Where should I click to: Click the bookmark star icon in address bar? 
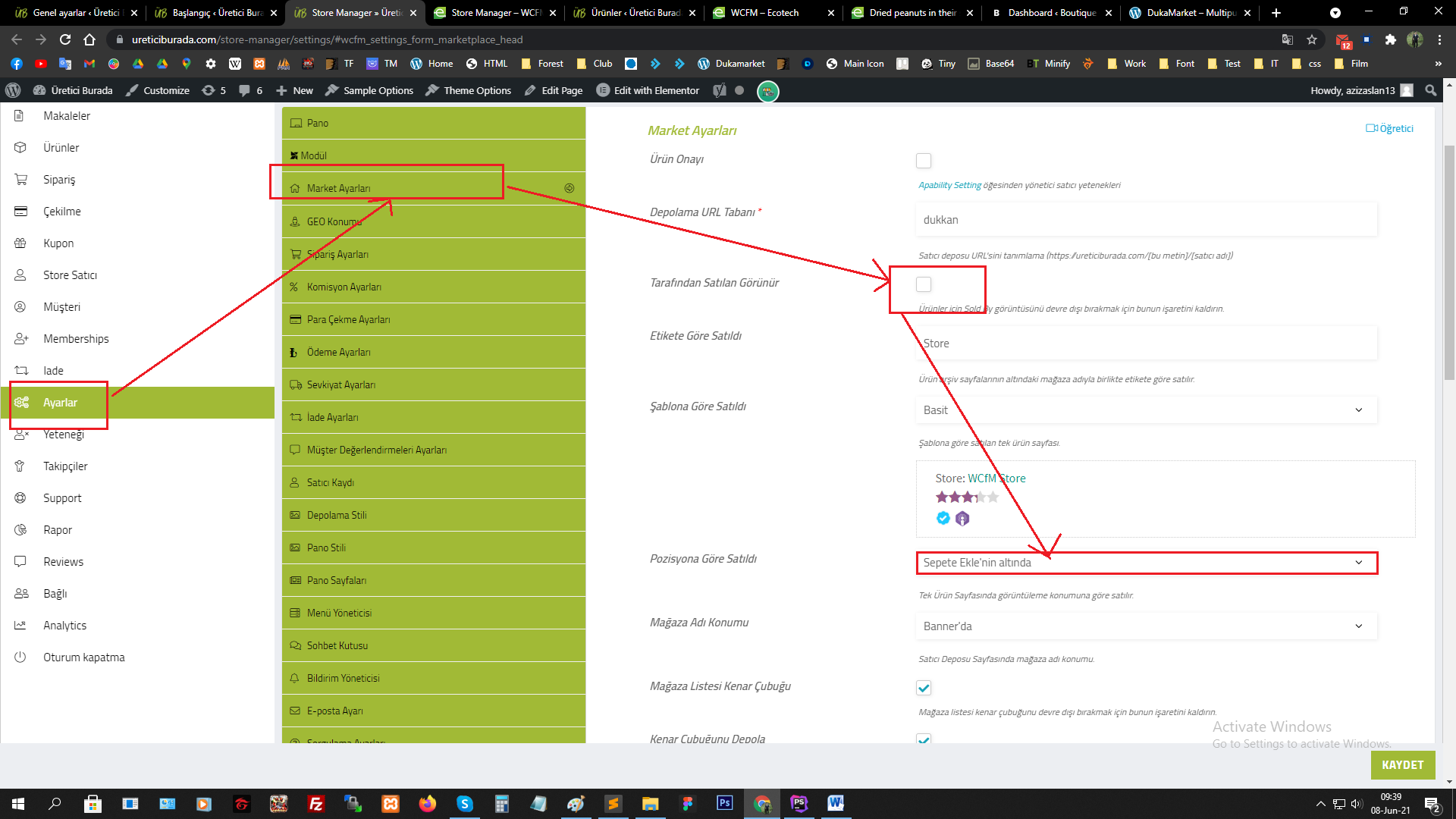1312,39
